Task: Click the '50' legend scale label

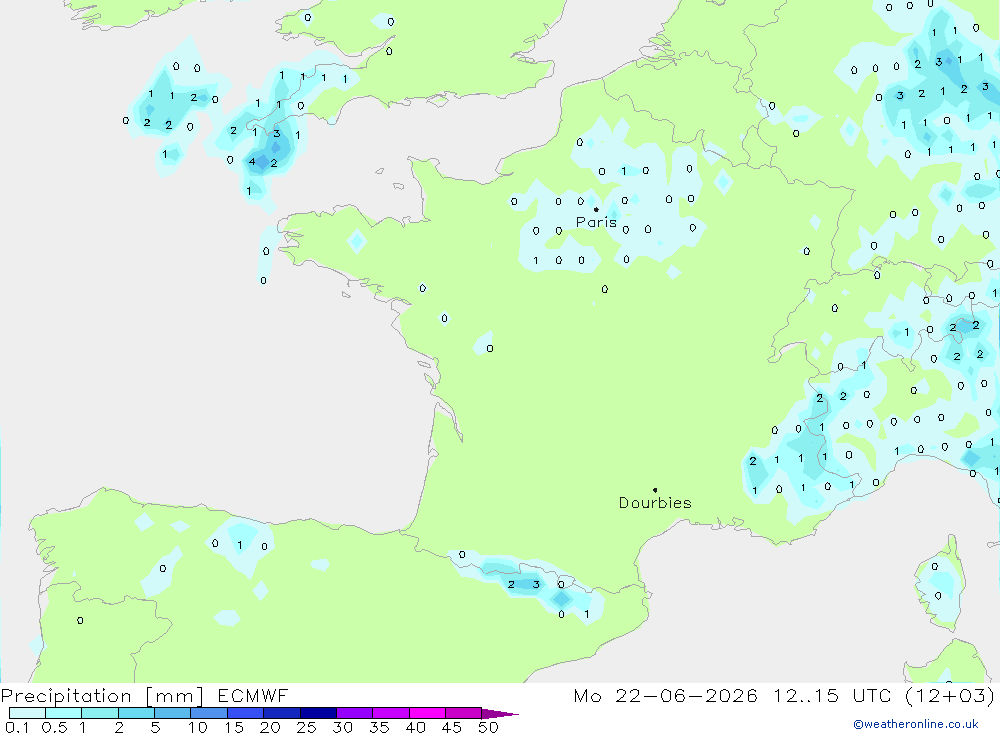Action: pyautogui.click(x=488, y=727)
